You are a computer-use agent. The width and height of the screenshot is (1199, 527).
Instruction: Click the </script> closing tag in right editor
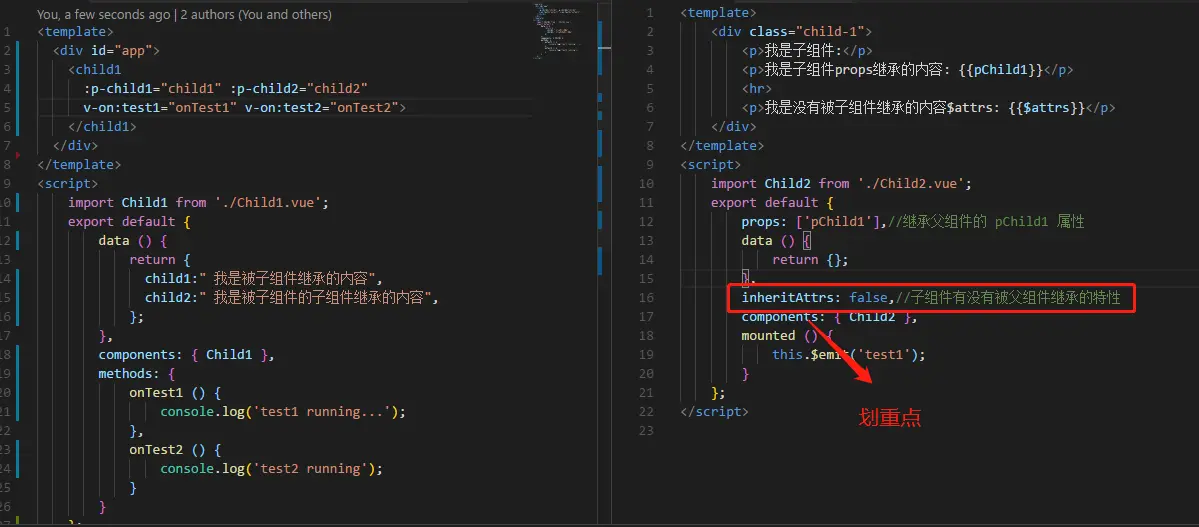click(715, 412)
